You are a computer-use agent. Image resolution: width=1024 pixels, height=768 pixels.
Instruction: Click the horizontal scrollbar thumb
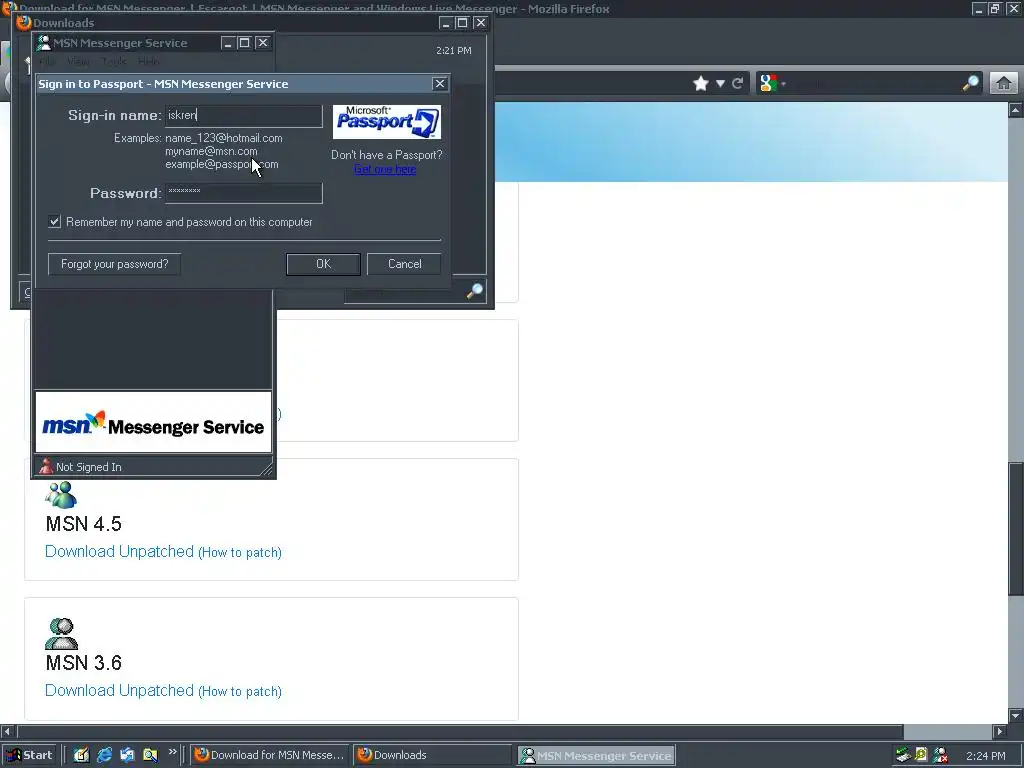[460, 731]
